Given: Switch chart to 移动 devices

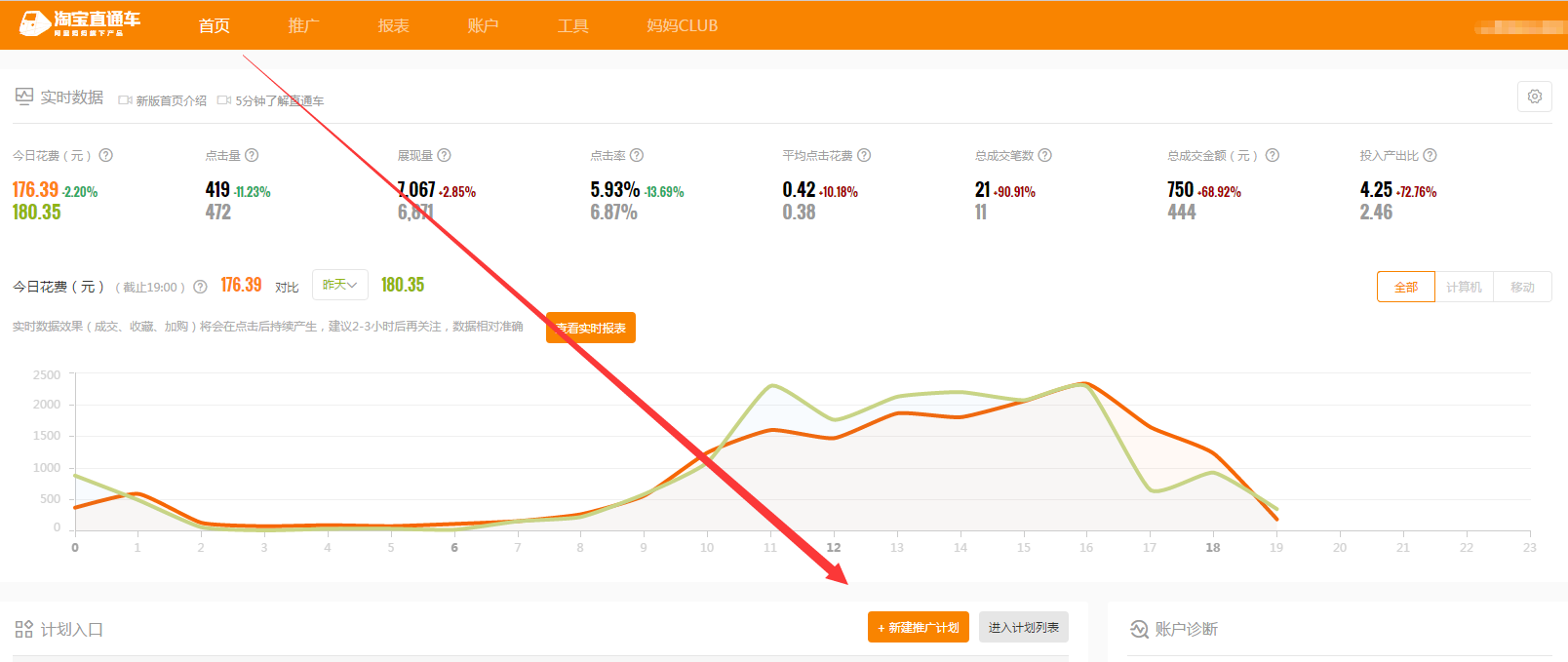Looking at the screenshot, I should click(1522, 287).
